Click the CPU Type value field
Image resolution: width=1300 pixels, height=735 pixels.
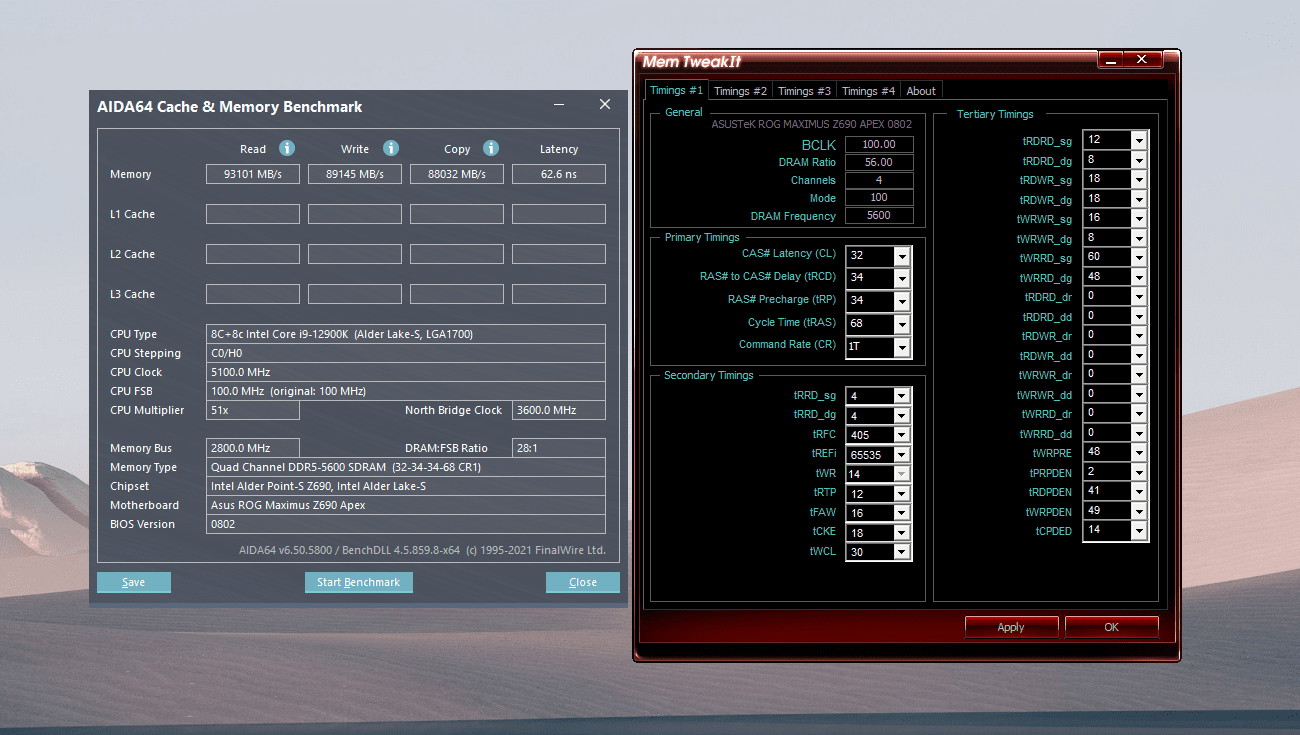pyautogui.click(x=406, y=334)
